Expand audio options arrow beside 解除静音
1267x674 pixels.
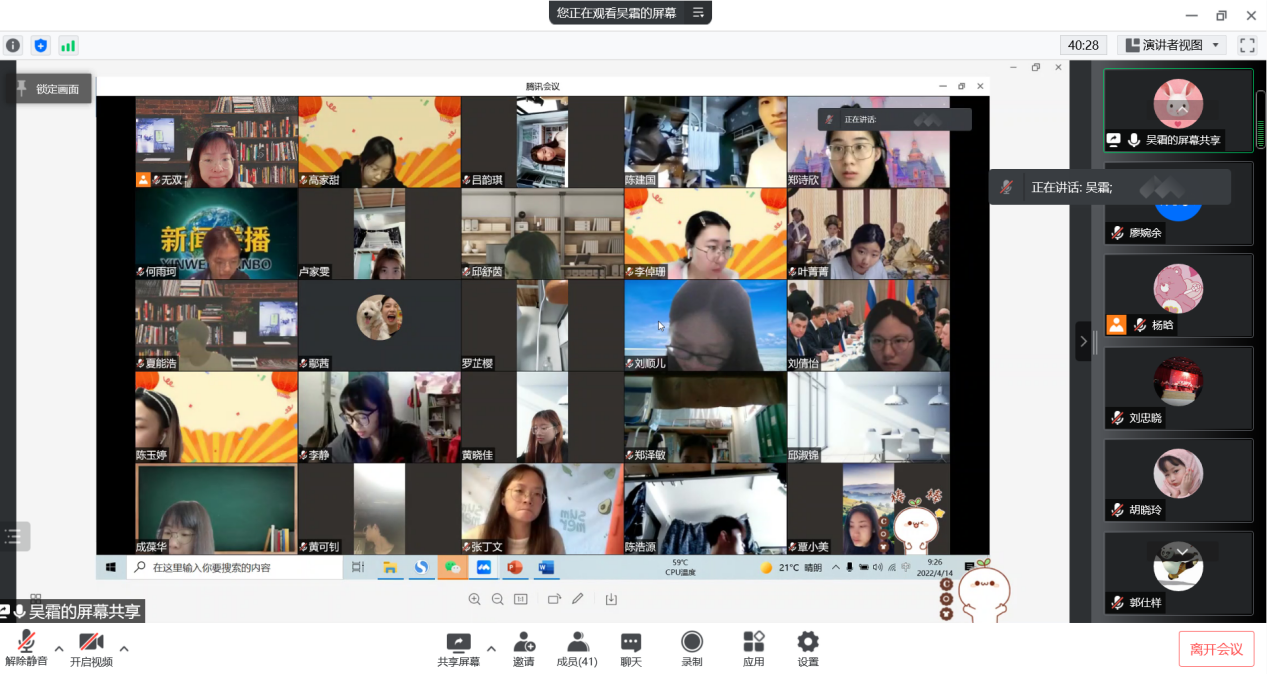(59, 648)
